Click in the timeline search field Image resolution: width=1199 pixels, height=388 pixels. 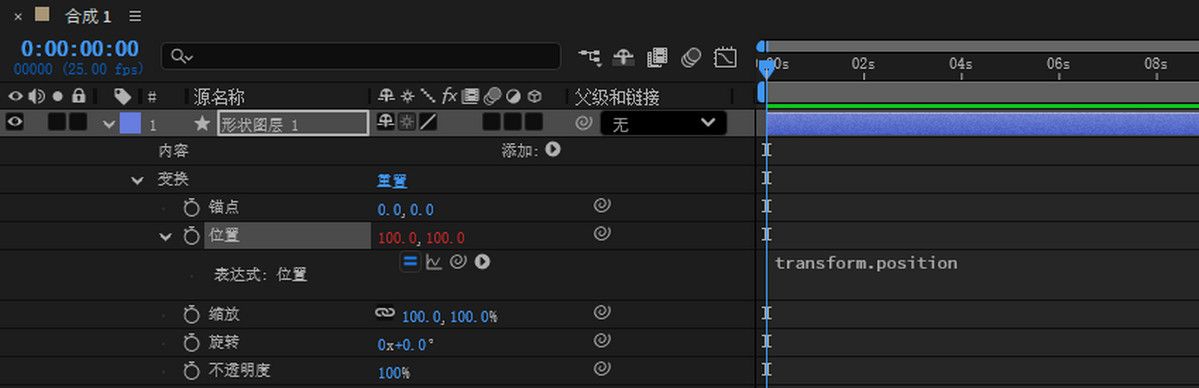pyautogui.click(x=361, y=56)
